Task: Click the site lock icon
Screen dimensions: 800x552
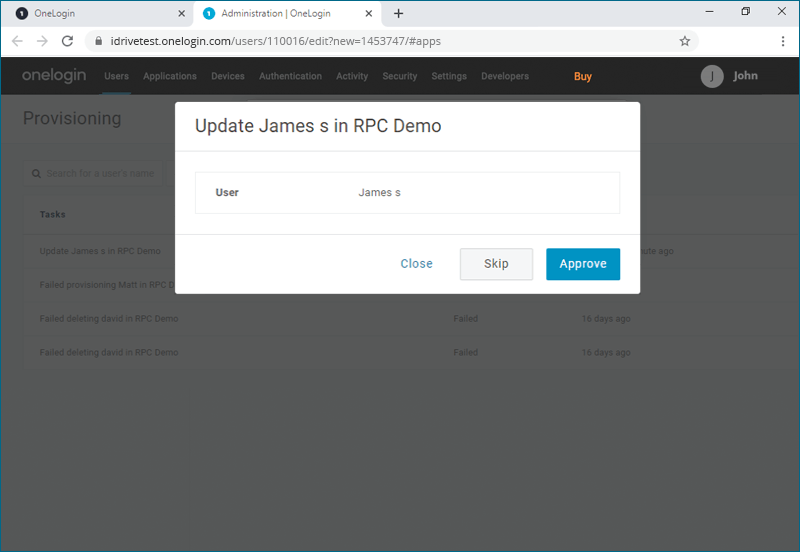Action: point(98,41)
